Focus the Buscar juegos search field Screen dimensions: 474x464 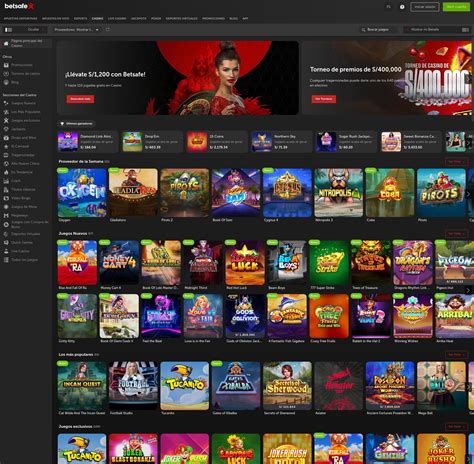(x=378, y=30)
